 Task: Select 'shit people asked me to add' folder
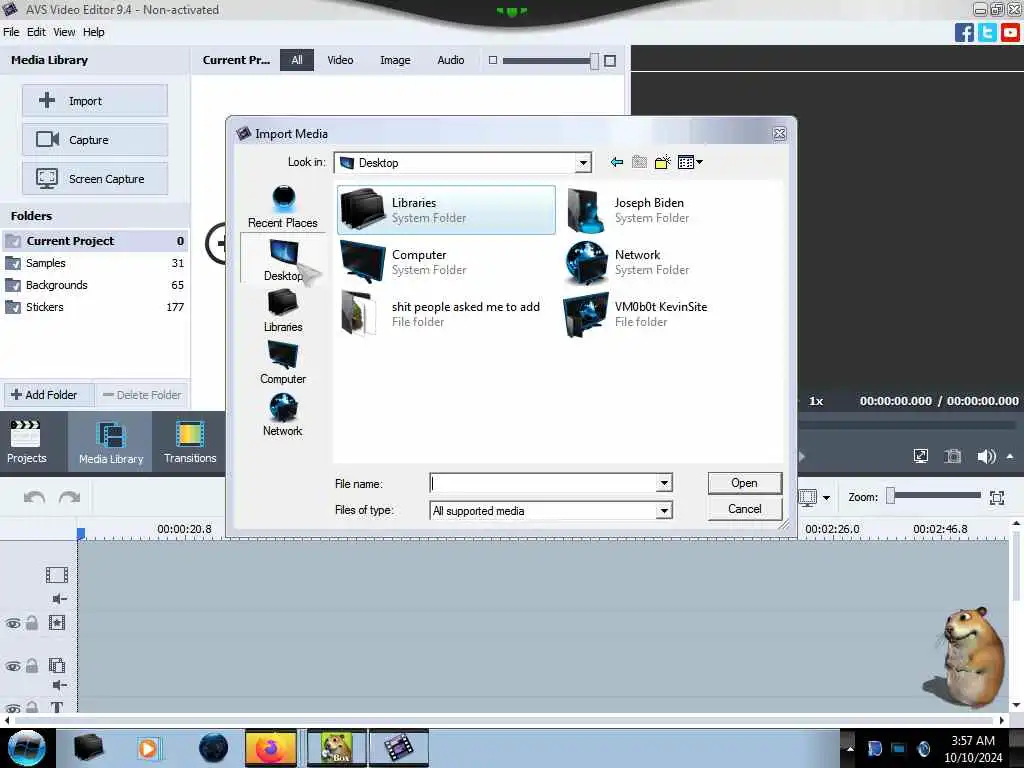[x=441, y=313]
